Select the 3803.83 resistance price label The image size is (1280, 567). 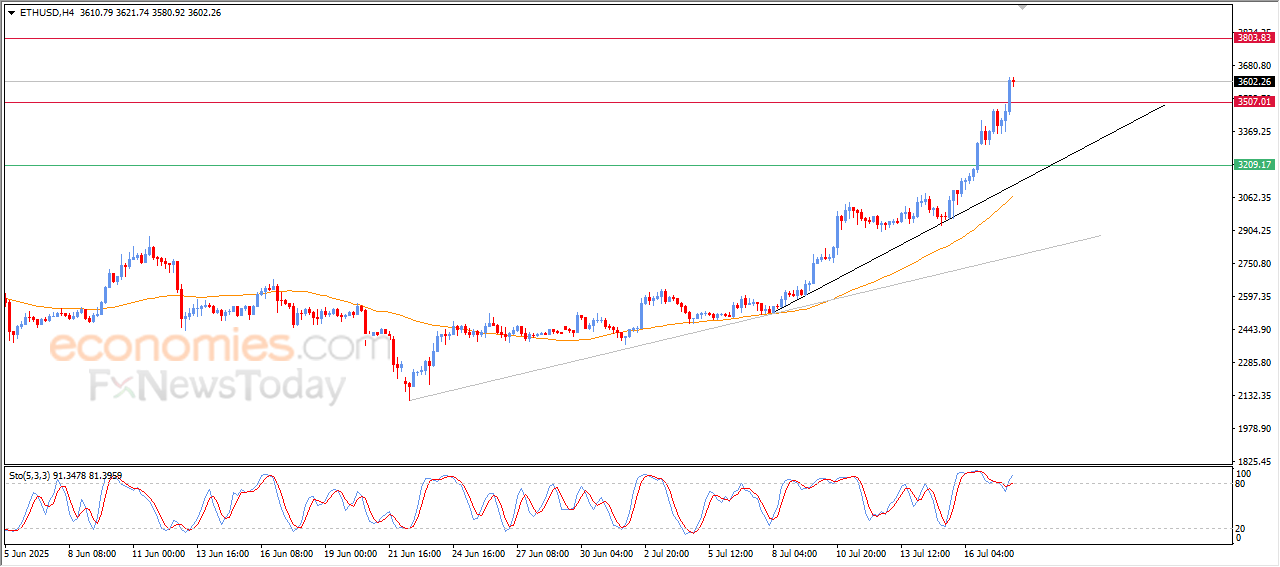pos(1254,38)
